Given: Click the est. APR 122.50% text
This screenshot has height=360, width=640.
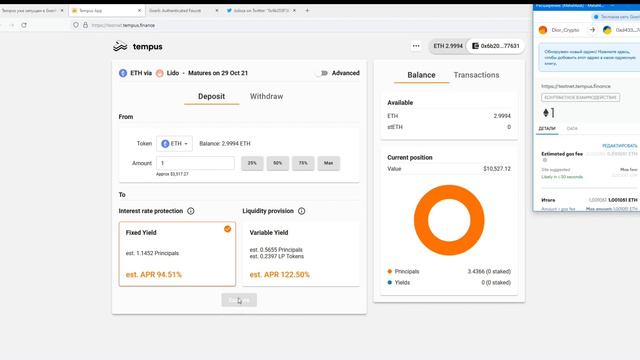Looking at the screenshot, I should [280, 275].
